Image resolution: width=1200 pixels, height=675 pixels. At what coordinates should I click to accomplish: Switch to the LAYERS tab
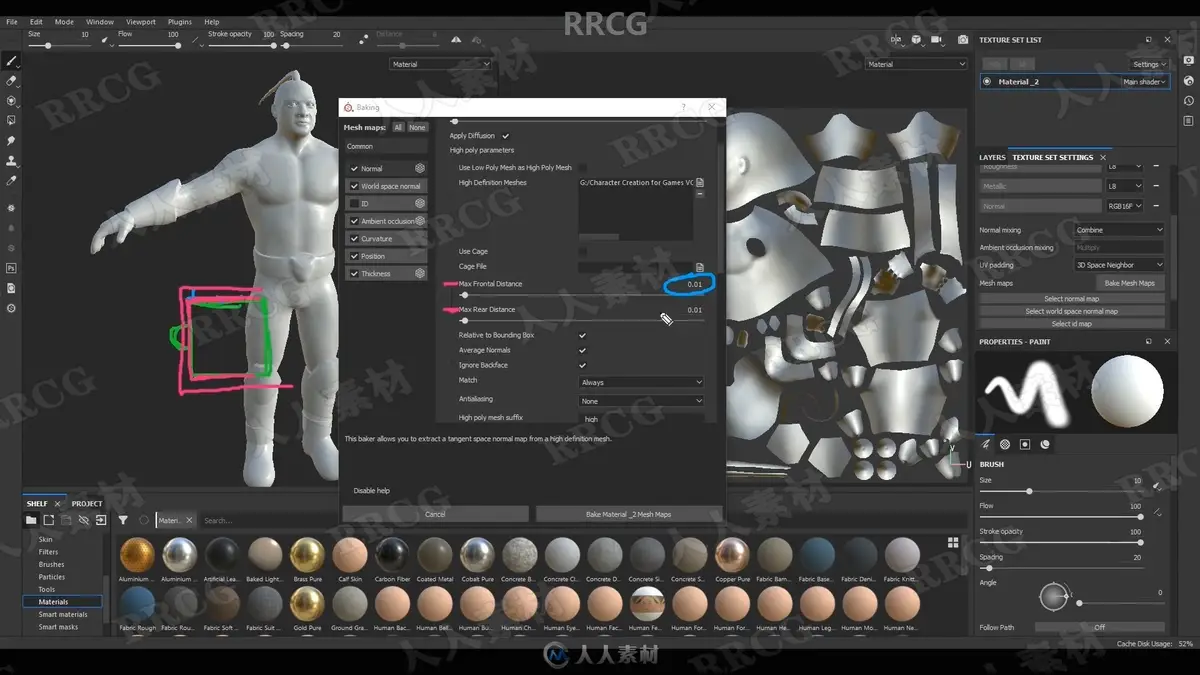coord(992,157)
